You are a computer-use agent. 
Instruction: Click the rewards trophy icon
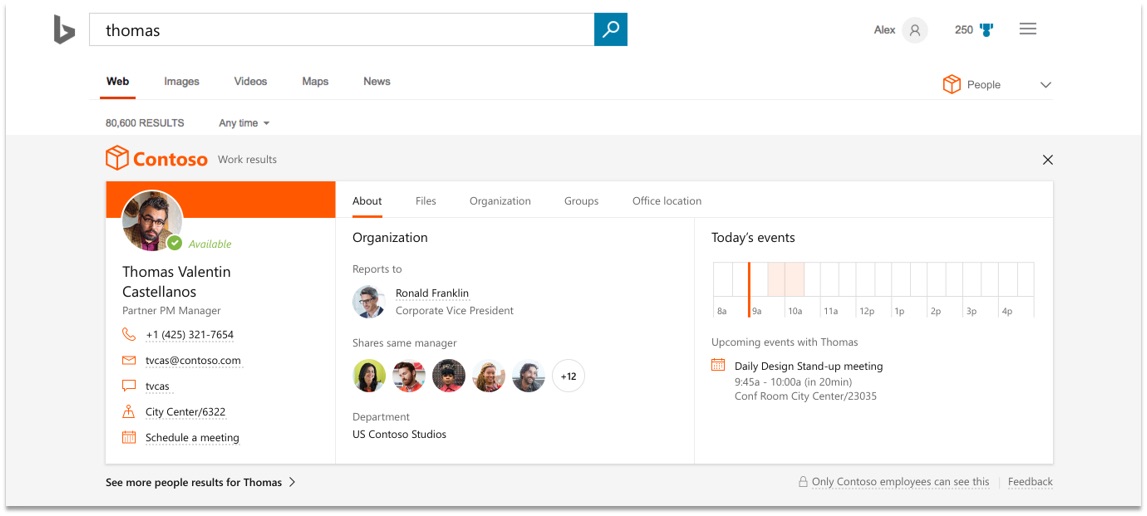coord(987,30)
